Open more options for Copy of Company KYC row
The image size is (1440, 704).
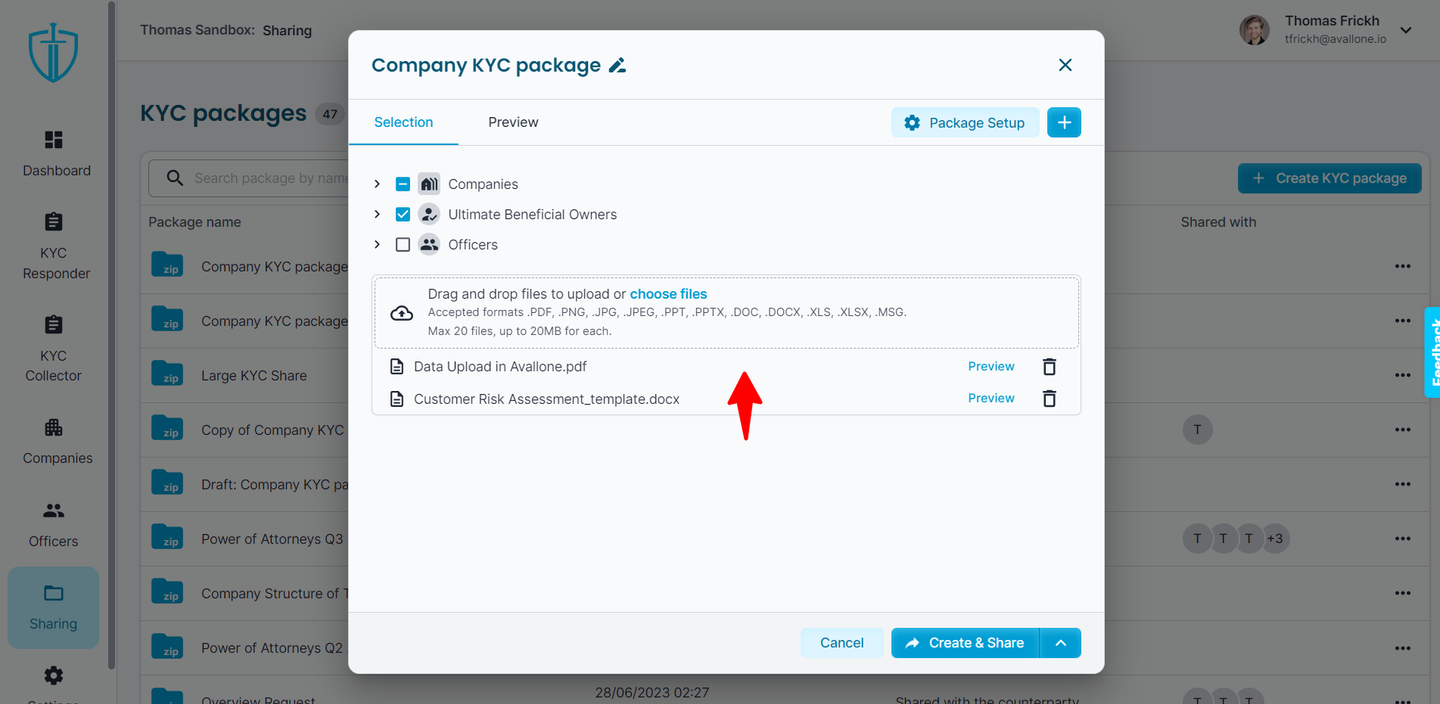point(1403,430)
